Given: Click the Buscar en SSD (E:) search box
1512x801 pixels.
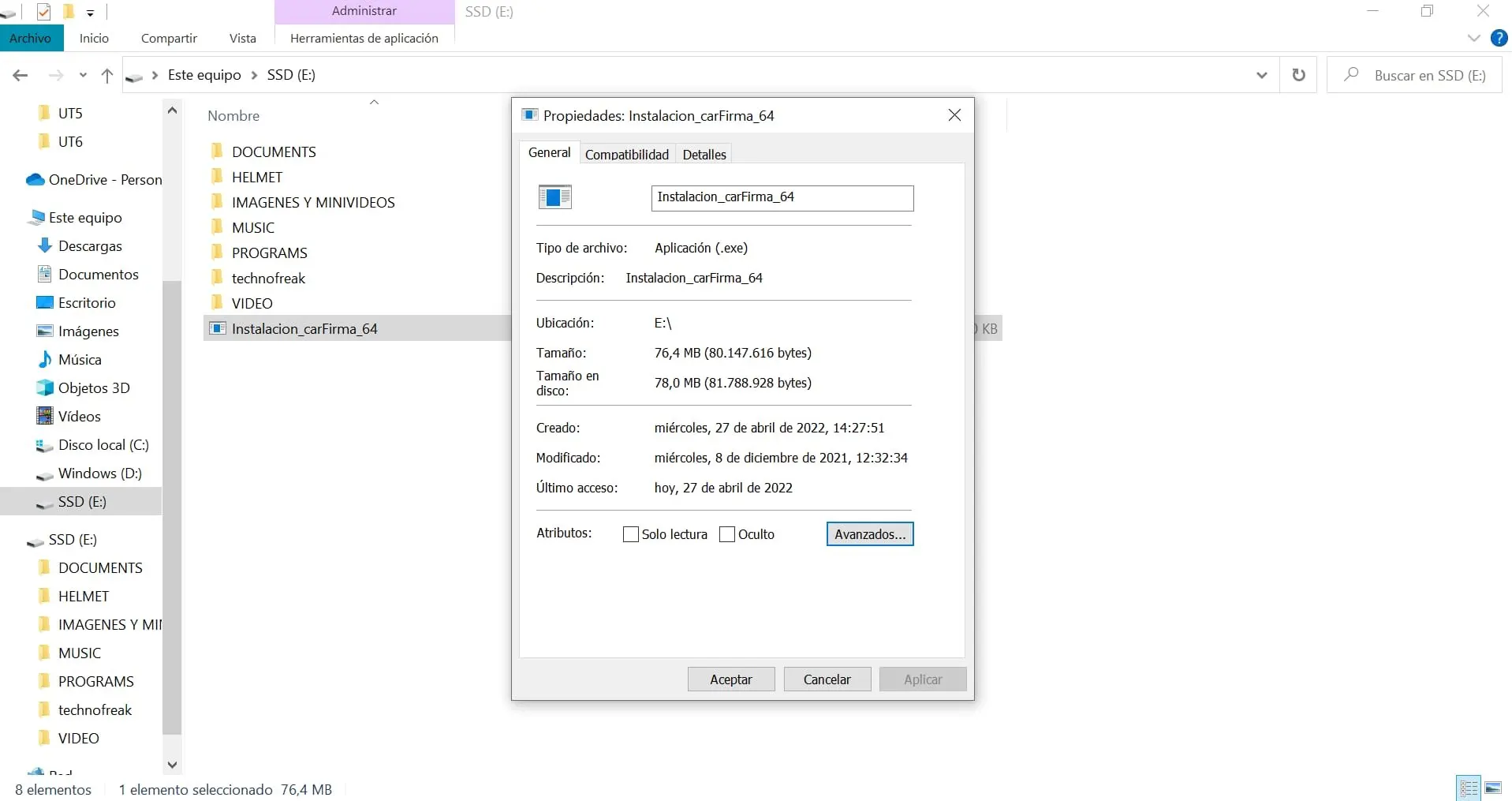Looking at the screenshot, I should [1414, 75].
